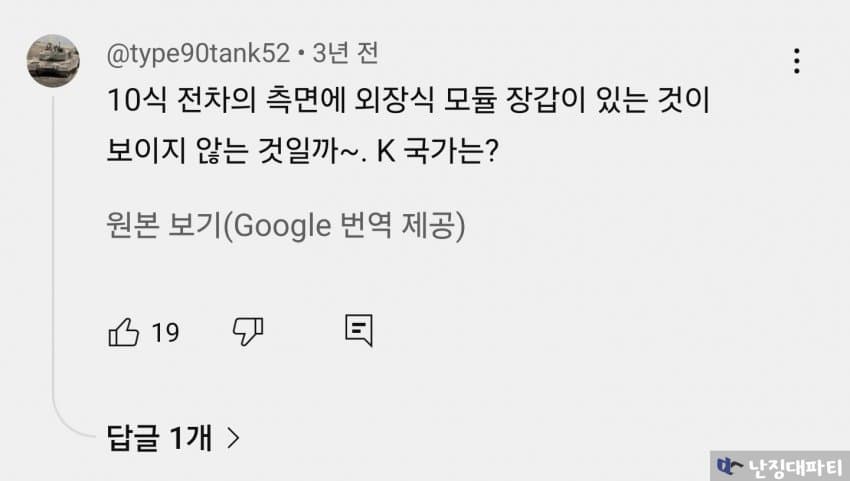Click the reply thread connector line
The height and width of the screenshot is (481, 850).
(54, 300)
